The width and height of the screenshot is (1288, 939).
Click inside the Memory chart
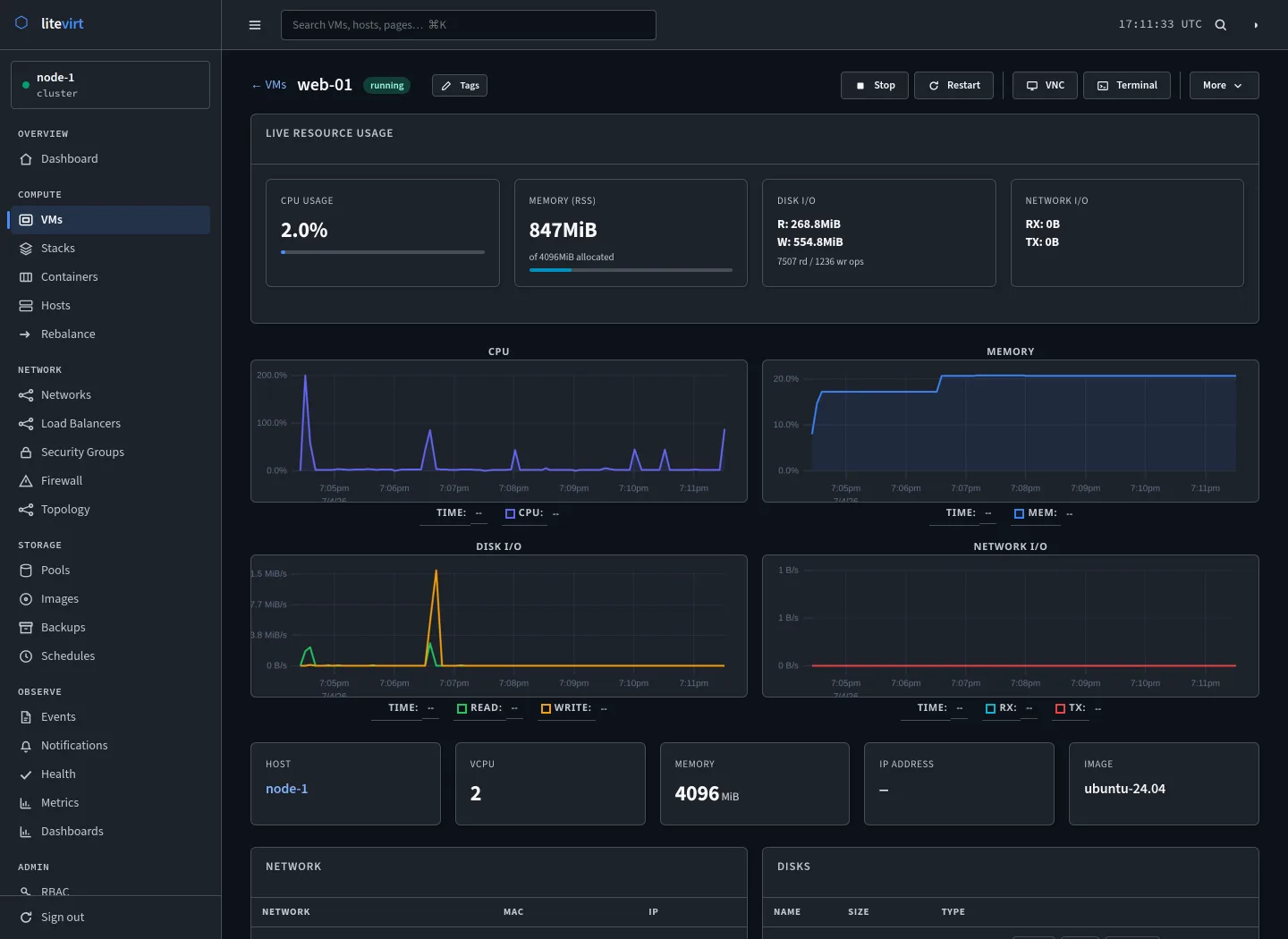1011,431
